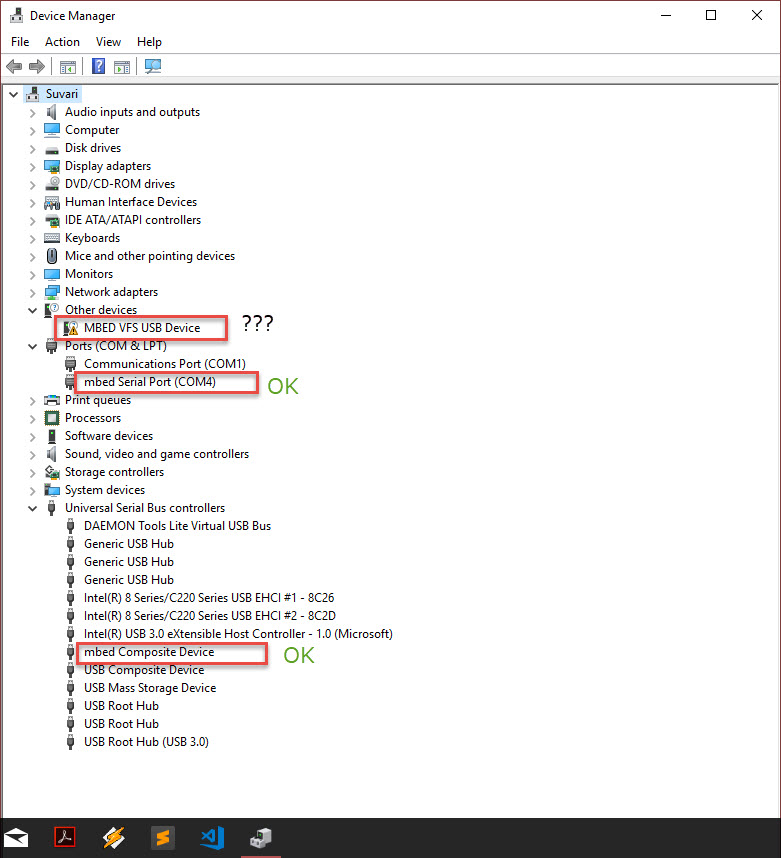
Task: Open the Mail app in taskbar
Action: [x=16, y=838]
